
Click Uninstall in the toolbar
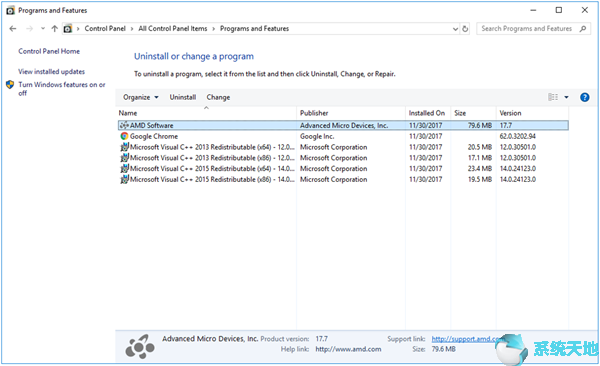(183, 97)
